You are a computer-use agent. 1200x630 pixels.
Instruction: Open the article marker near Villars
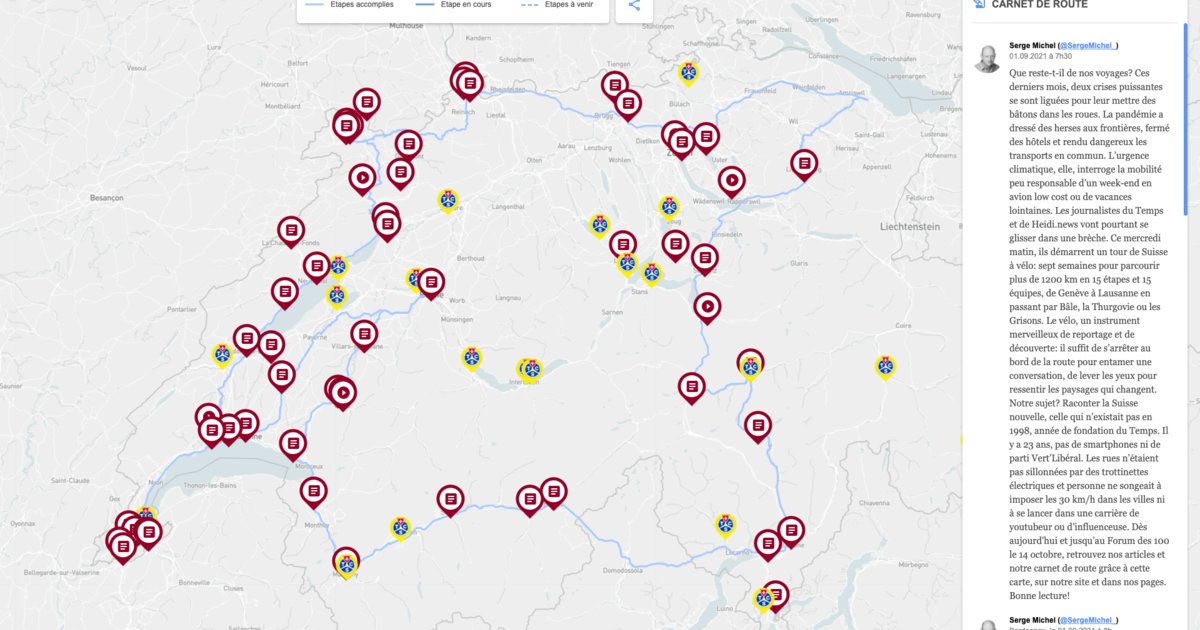364,335
